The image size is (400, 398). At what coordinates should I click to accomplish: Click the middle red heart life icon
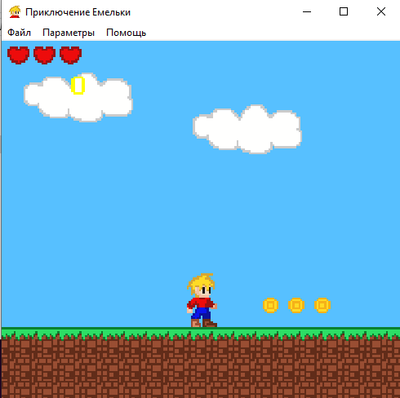coord(44,55)
